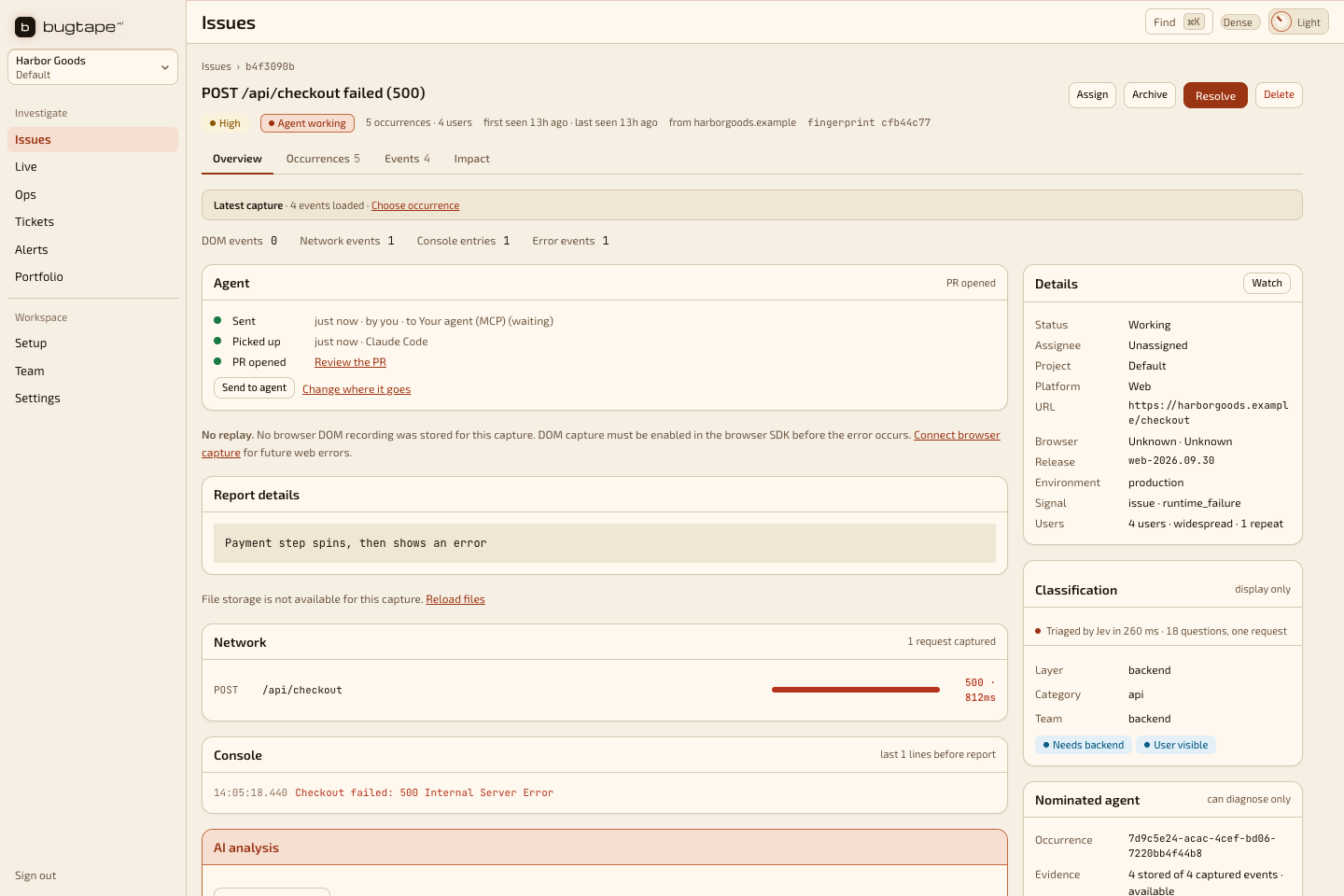
Task: Go to Issues in the sidebar
Action: [92, 140]
